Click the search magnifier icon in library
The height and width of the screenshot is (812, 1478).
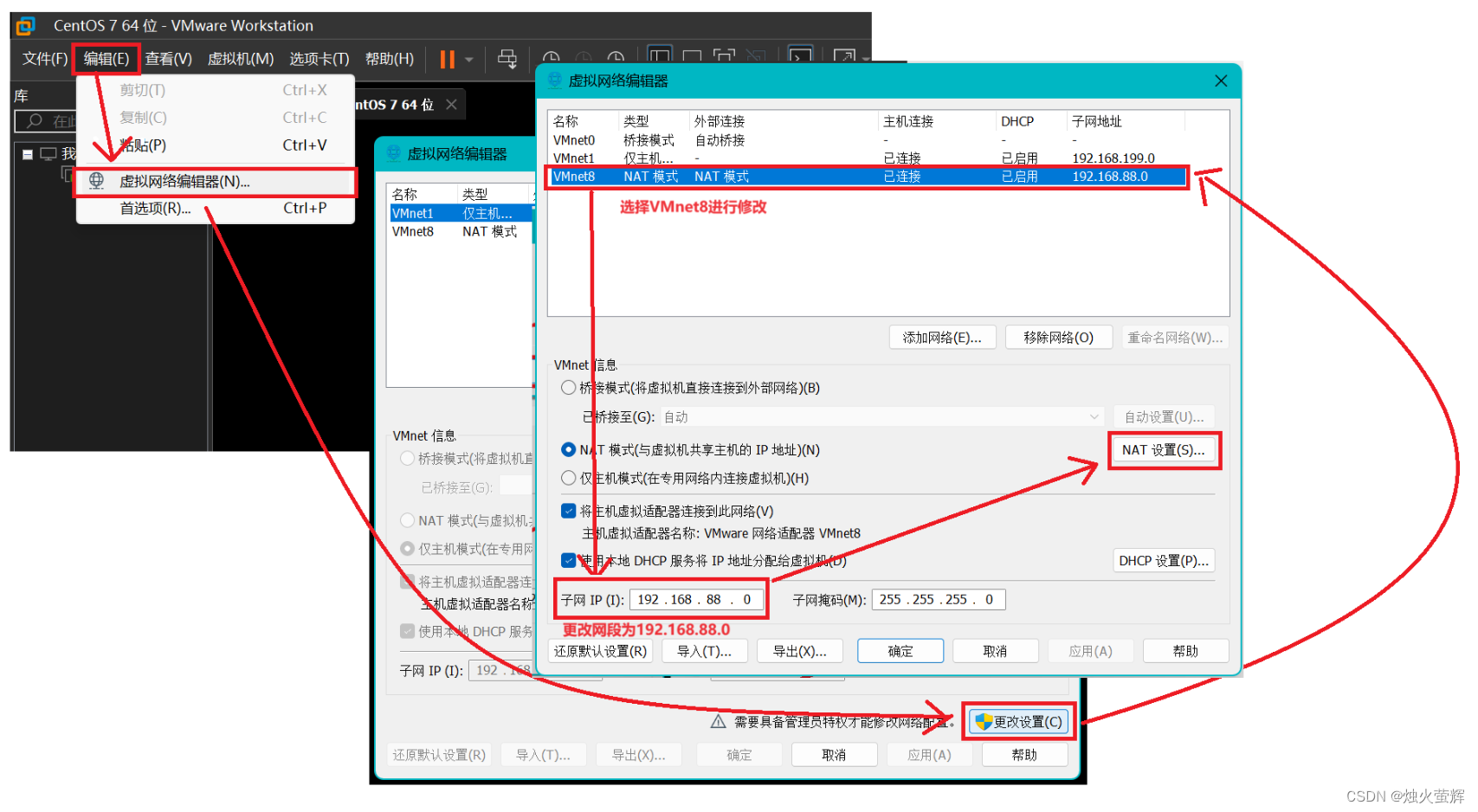pos(35,120)
